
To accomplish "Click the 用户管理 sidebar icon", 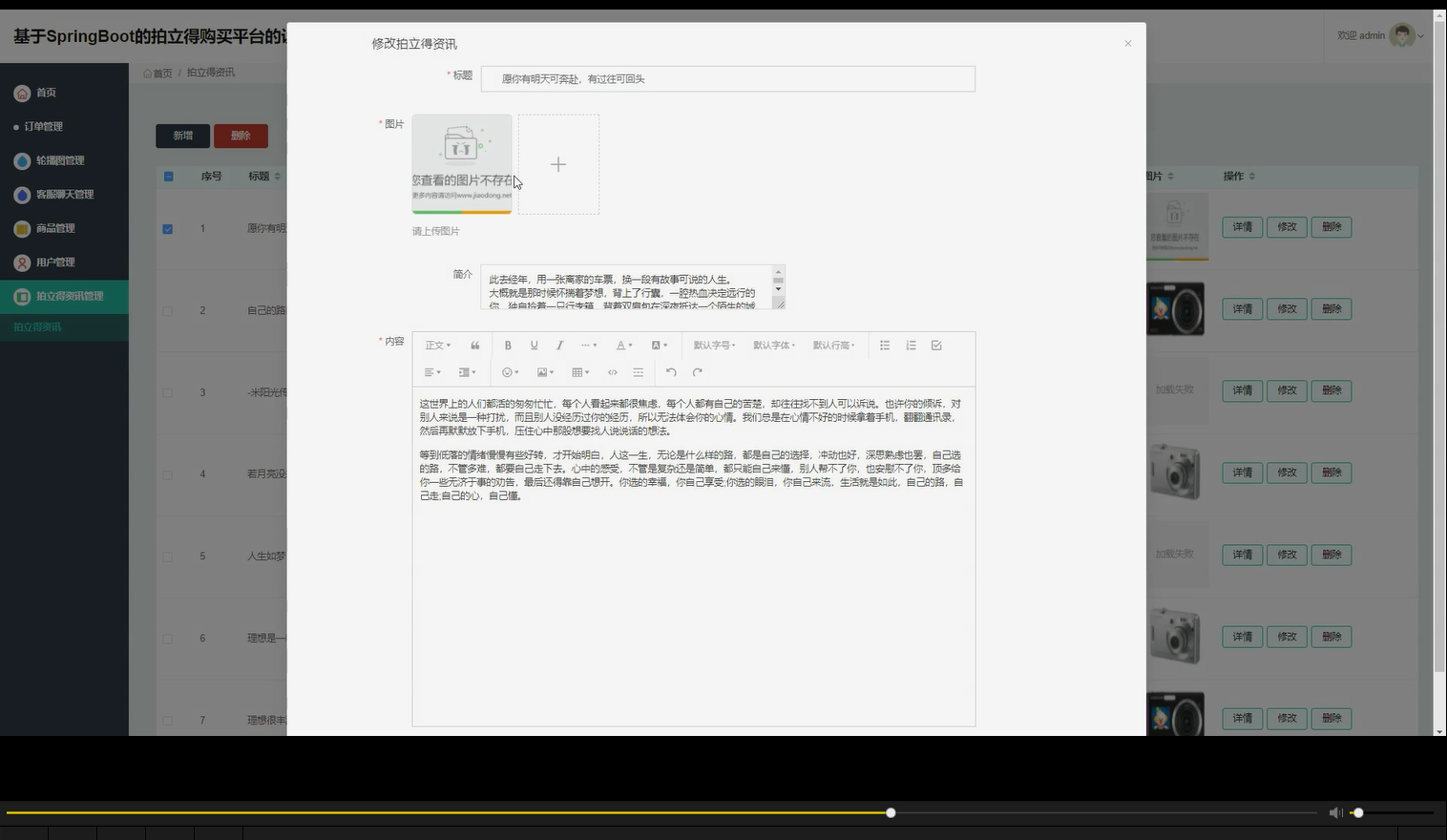I will click(x=22, y=262).
